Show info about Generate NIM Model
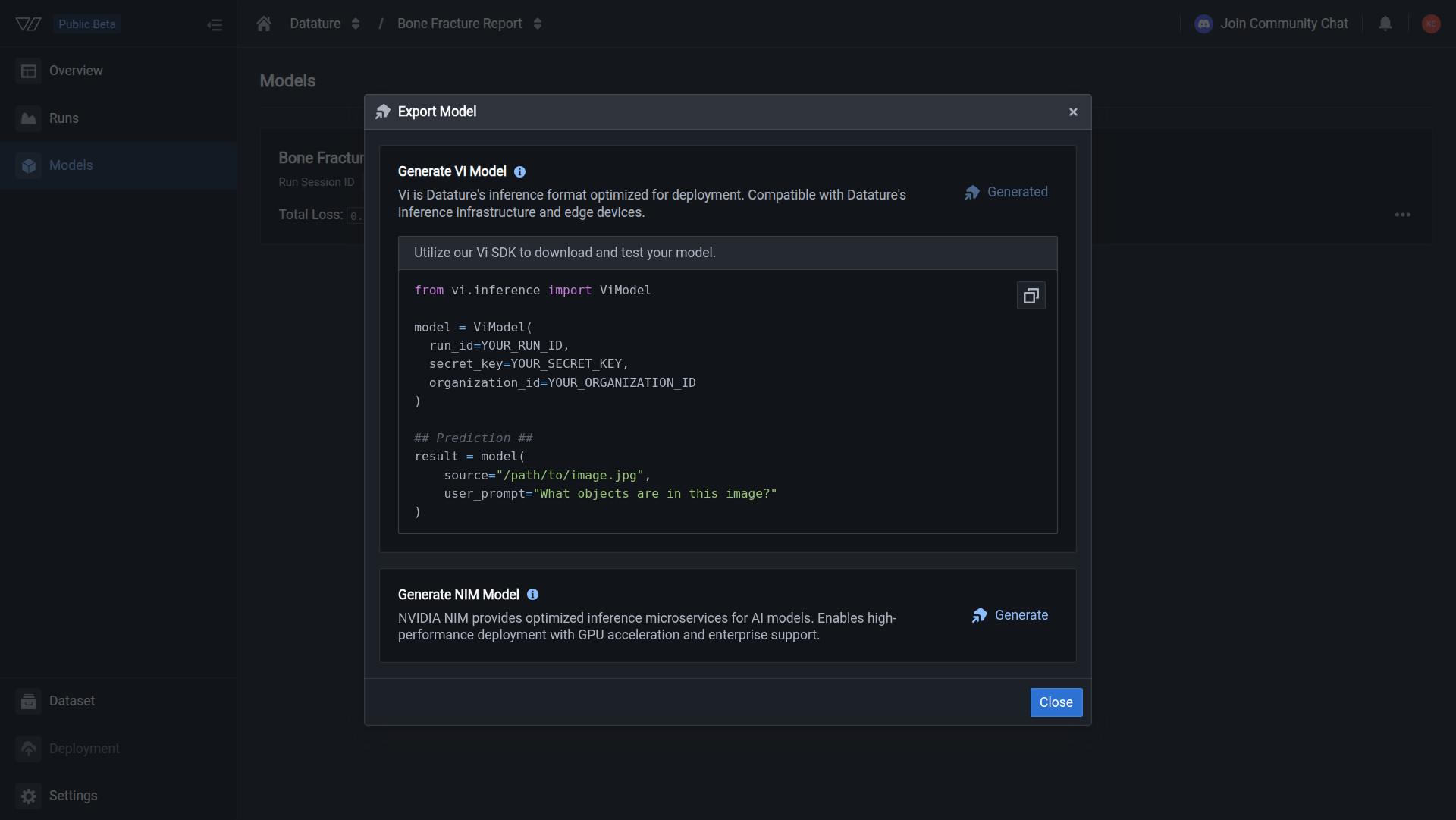The image size is (1456, 820). click(532, 595)
